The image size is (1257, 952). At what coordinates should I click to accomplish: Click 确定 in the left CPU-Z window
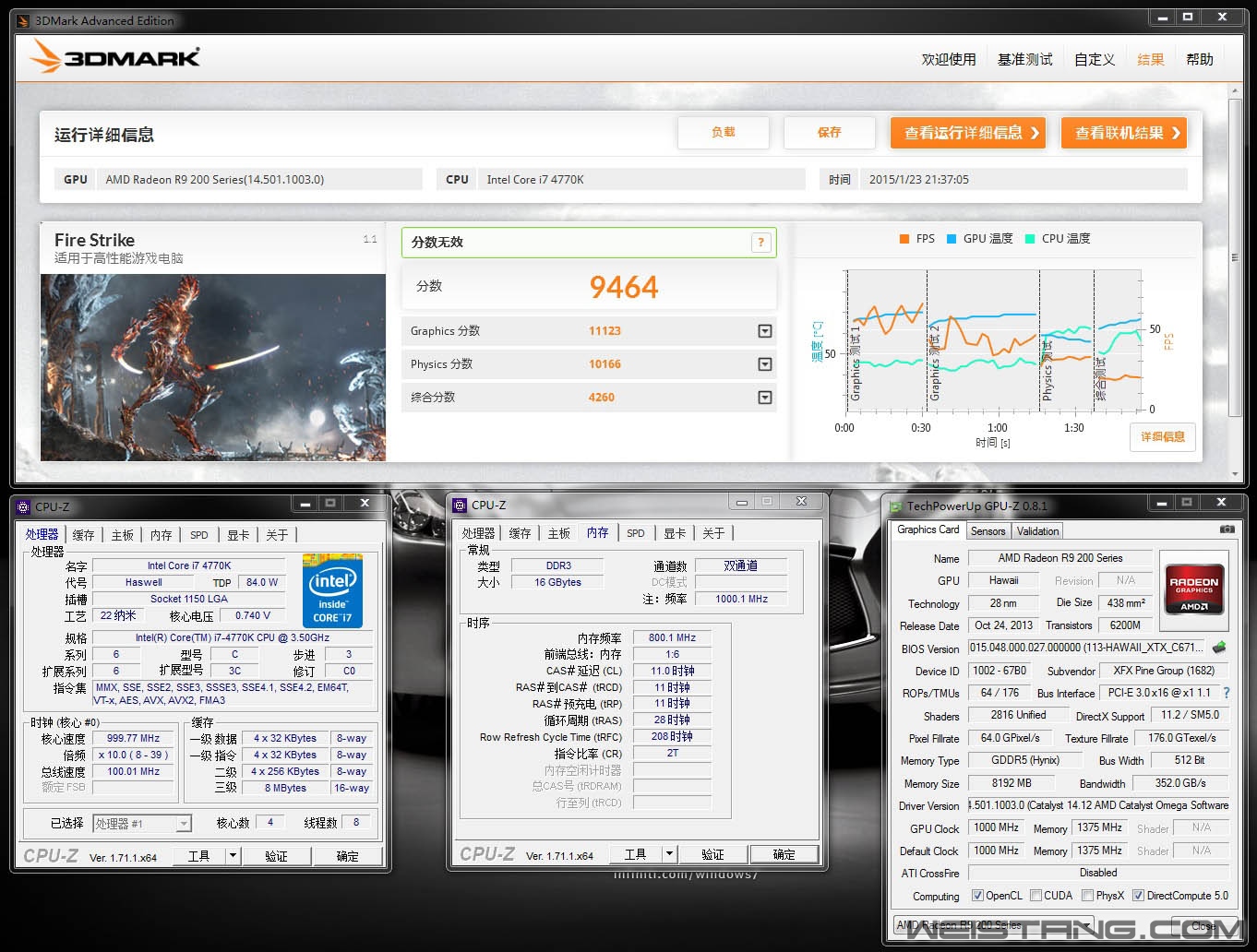tap(348, 856)
